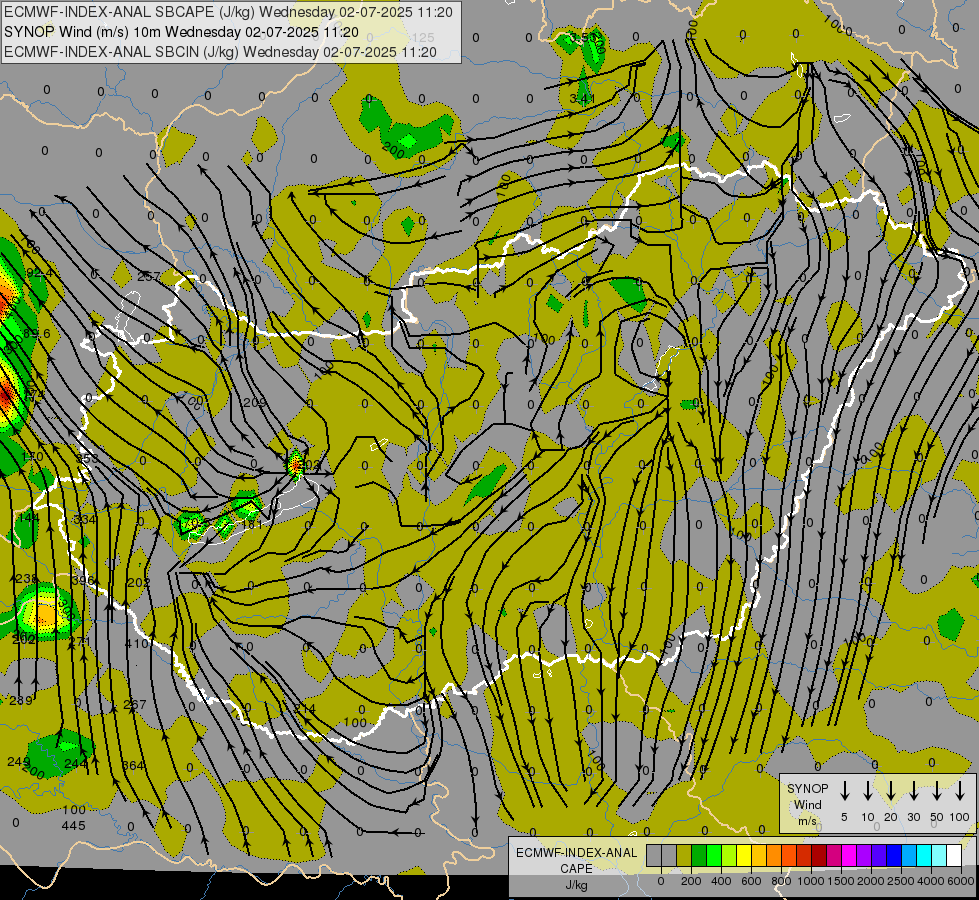Screen dimensions: 979x900
Task: Pick the pale cyan CAPE legend swatch
Action: pos(938,855)
